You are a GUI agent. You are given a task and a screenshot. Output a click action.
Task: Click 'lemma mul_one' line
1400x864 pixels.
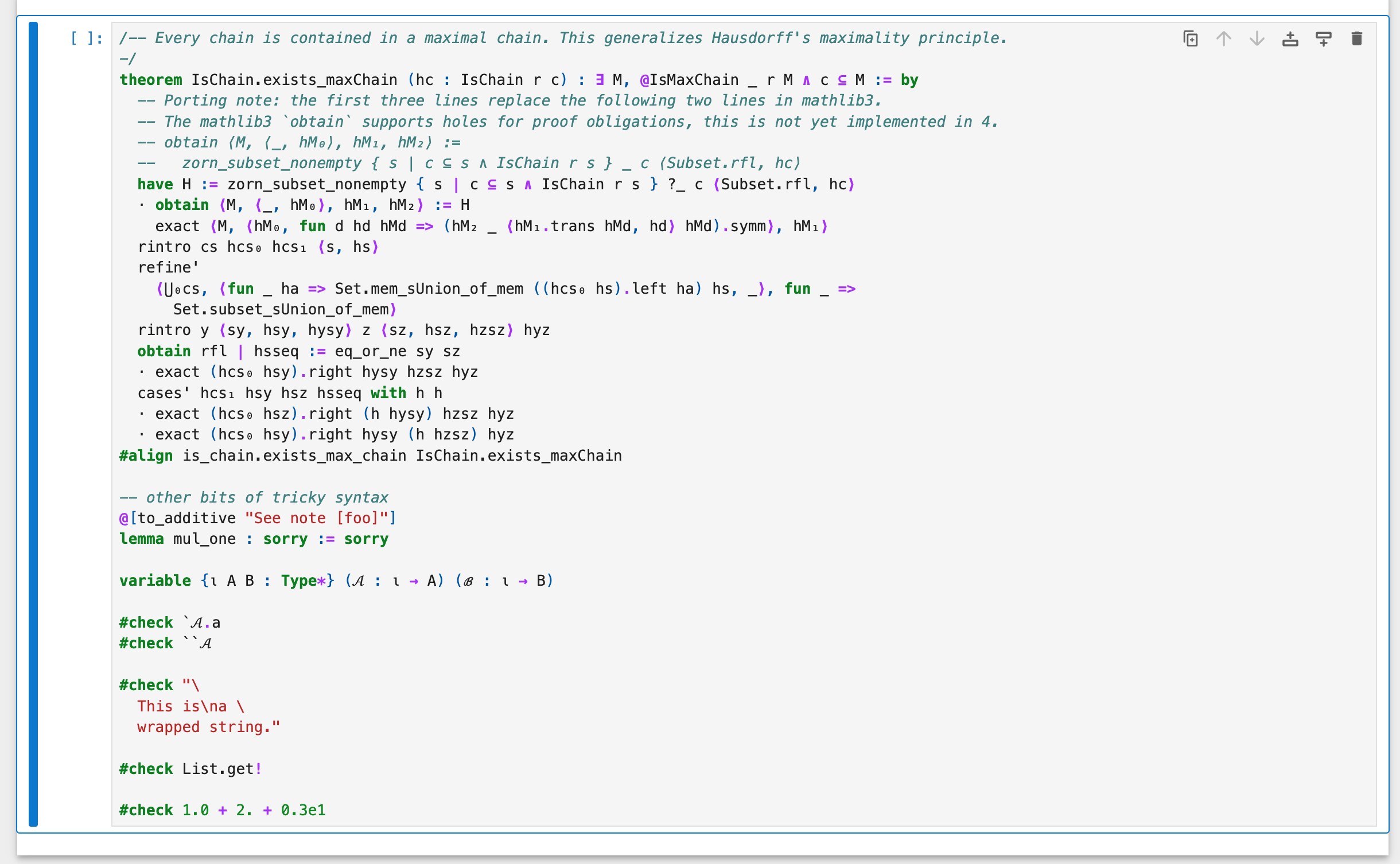click(254, 539)
